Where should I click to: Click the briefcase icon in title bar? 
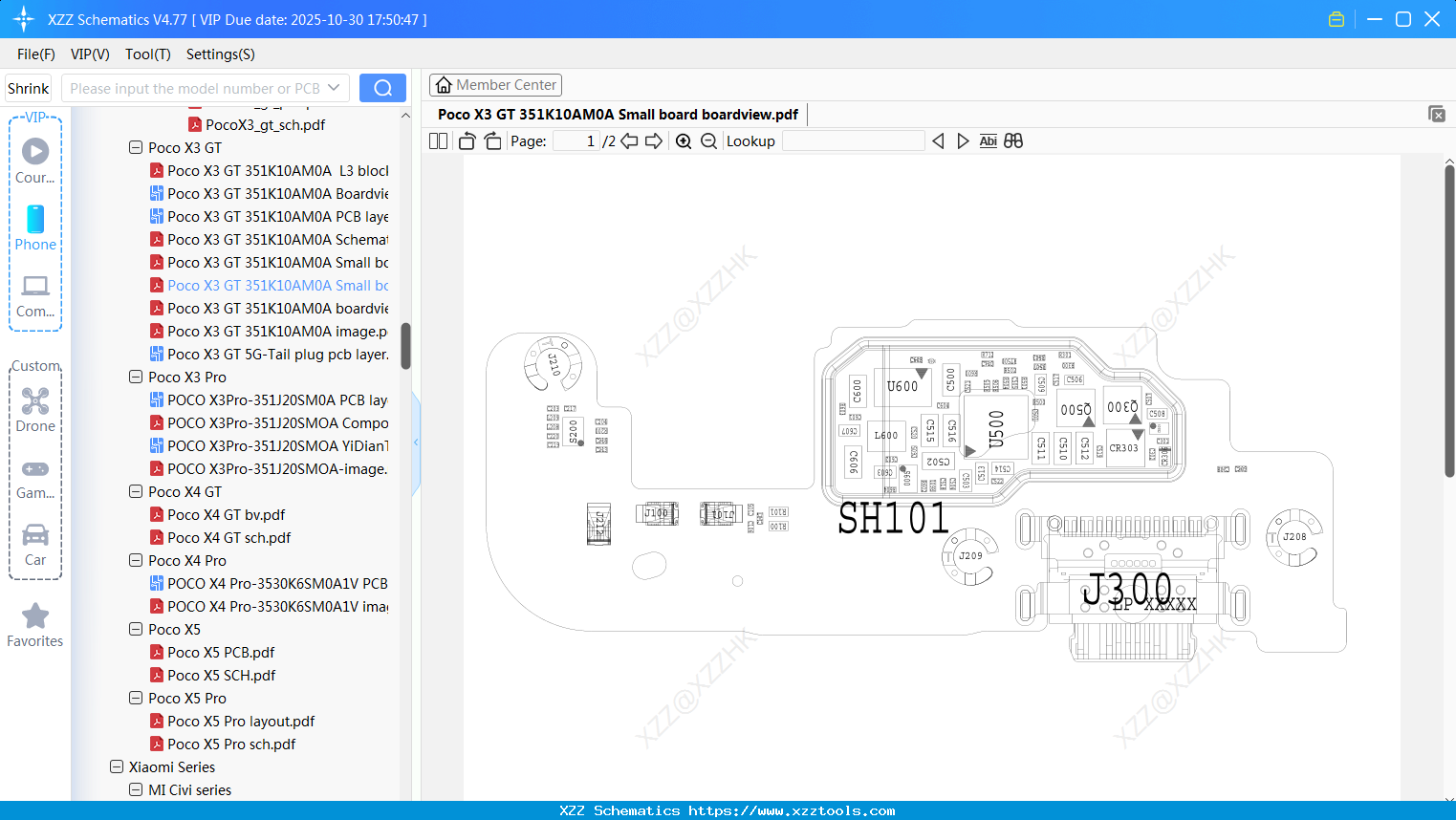pos(1336,18)
